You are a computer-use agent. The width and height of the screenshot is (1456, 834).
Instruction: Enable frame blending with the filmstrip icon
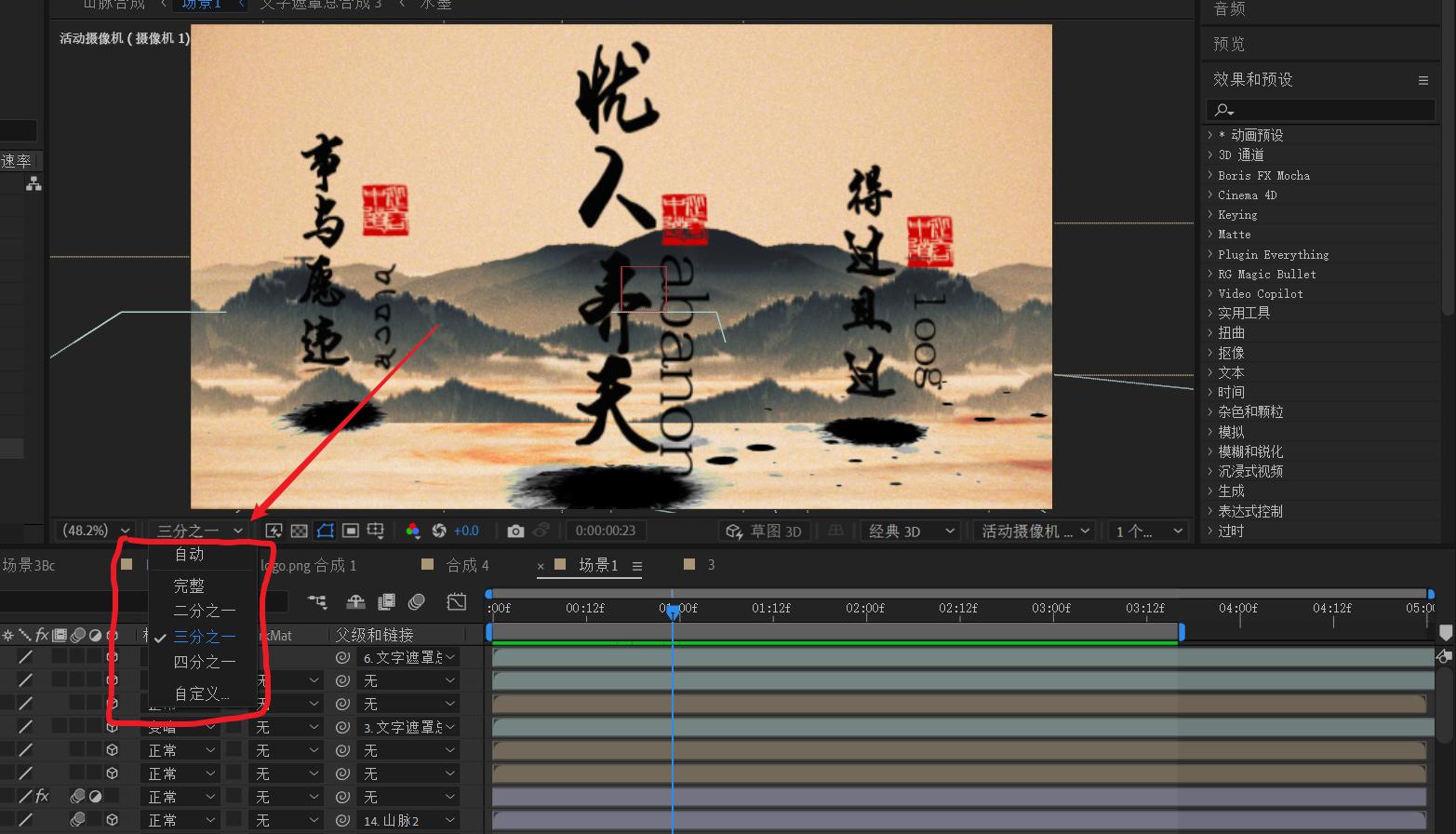click(x=386, y=602)
